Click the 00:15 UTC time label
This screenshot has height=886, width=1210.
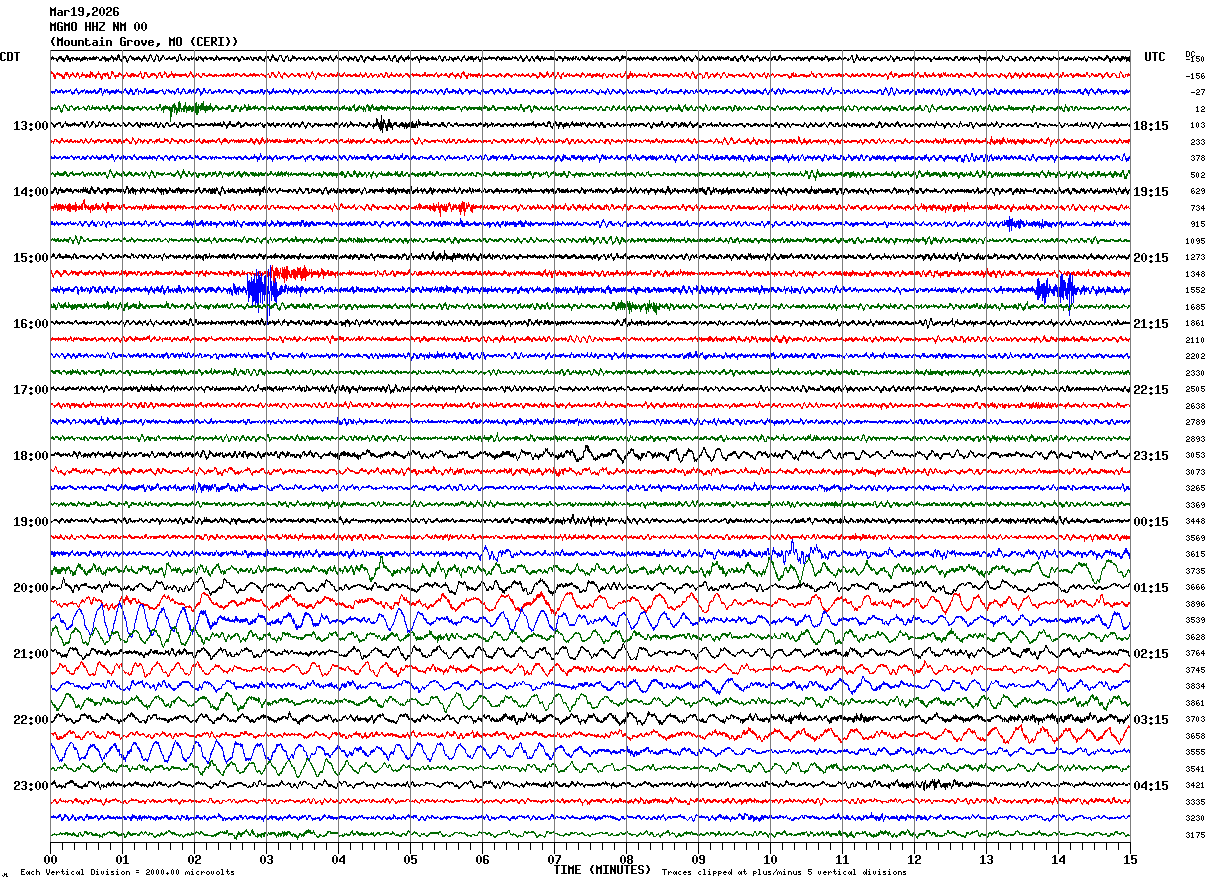pos(1151,522)
